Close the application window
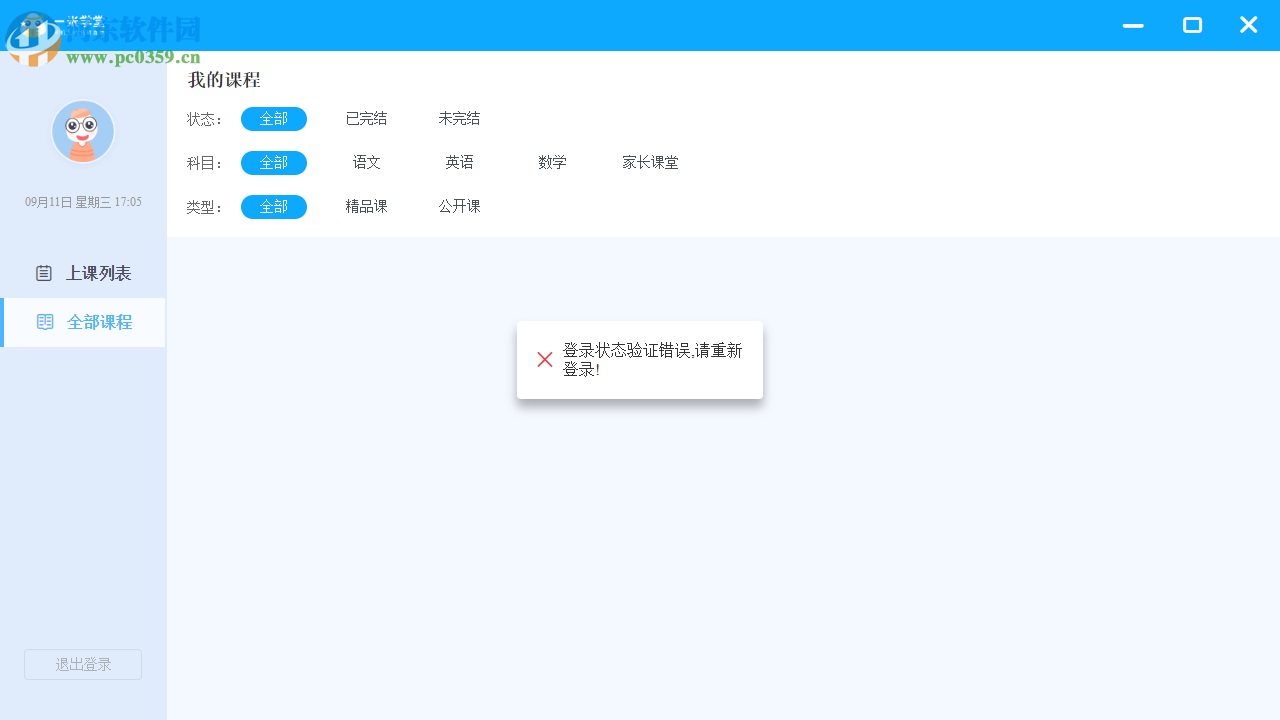Screen dimensions: 1280x720 click(x=1248, y=25)
